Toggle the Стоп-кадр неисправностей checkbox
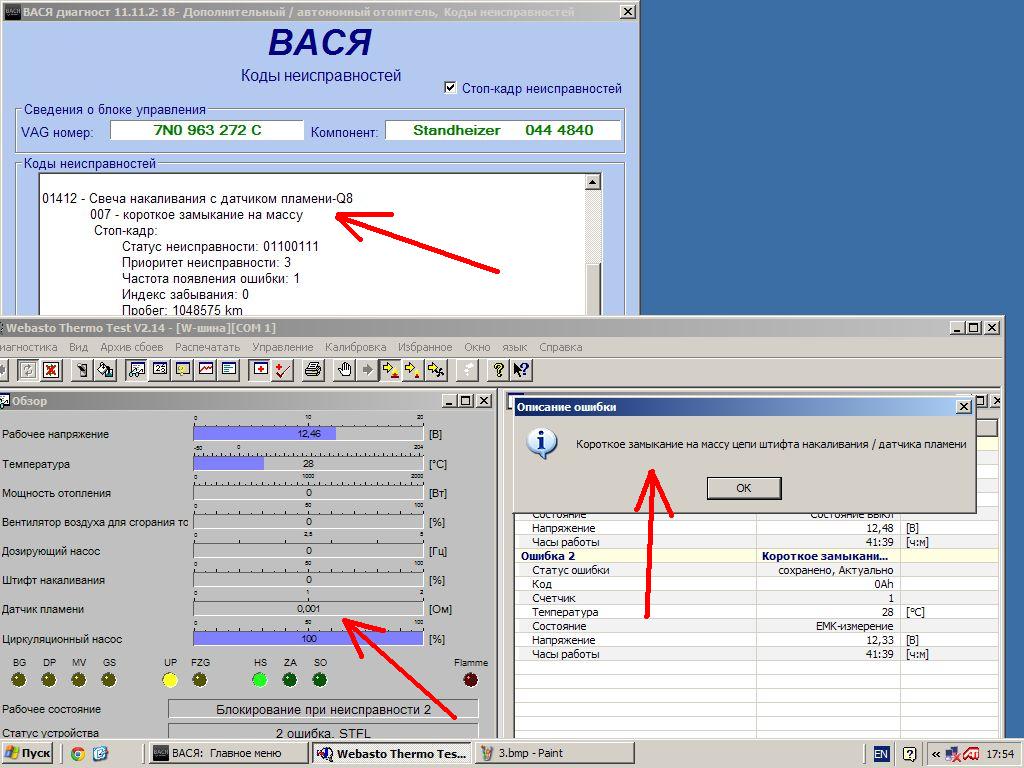The image size is (1024, 768). (x=450, y=88)
